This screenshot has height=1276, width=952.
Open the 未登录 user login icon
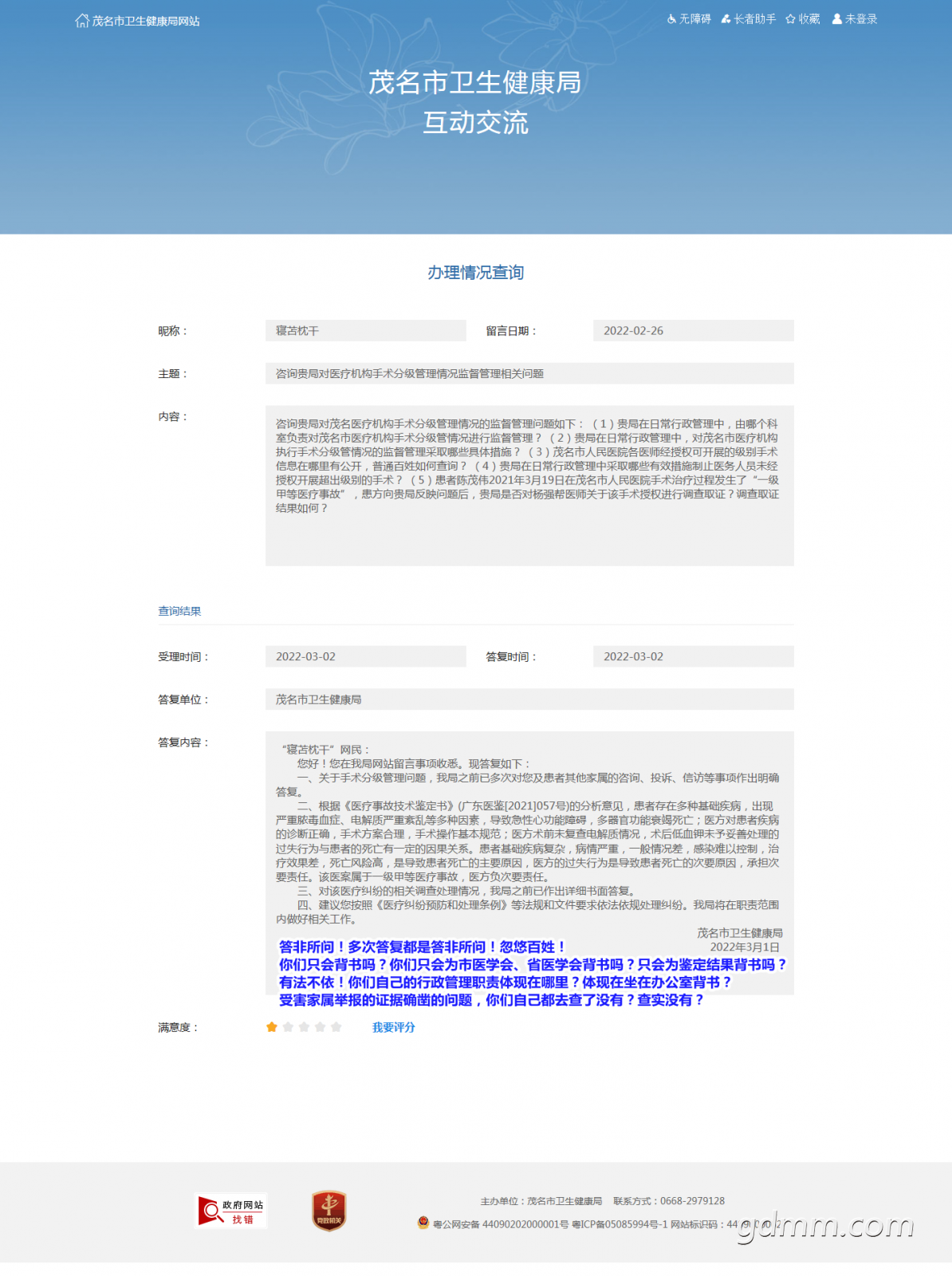(x=837, y=19)
